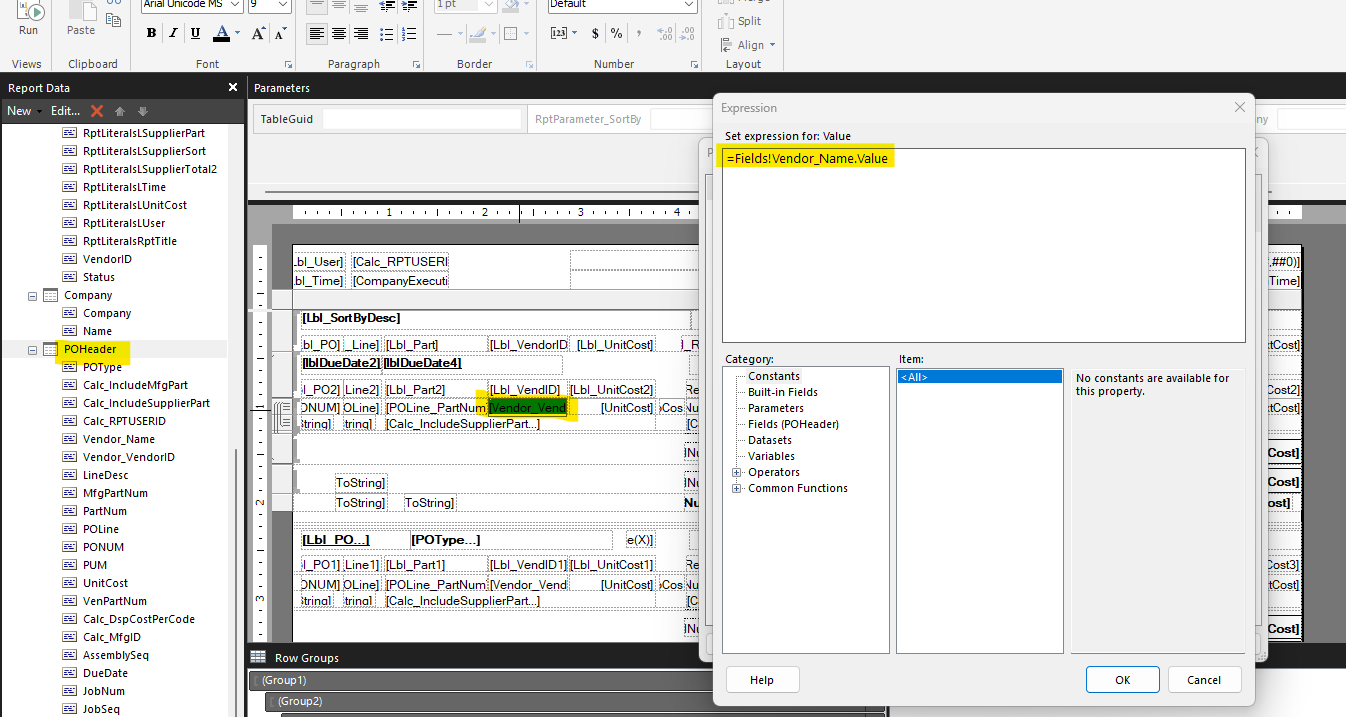Image resolution: width=1346 pixels, height=717 pixels.
Task: Click the center text alignment icon
Action: [339, 33]
